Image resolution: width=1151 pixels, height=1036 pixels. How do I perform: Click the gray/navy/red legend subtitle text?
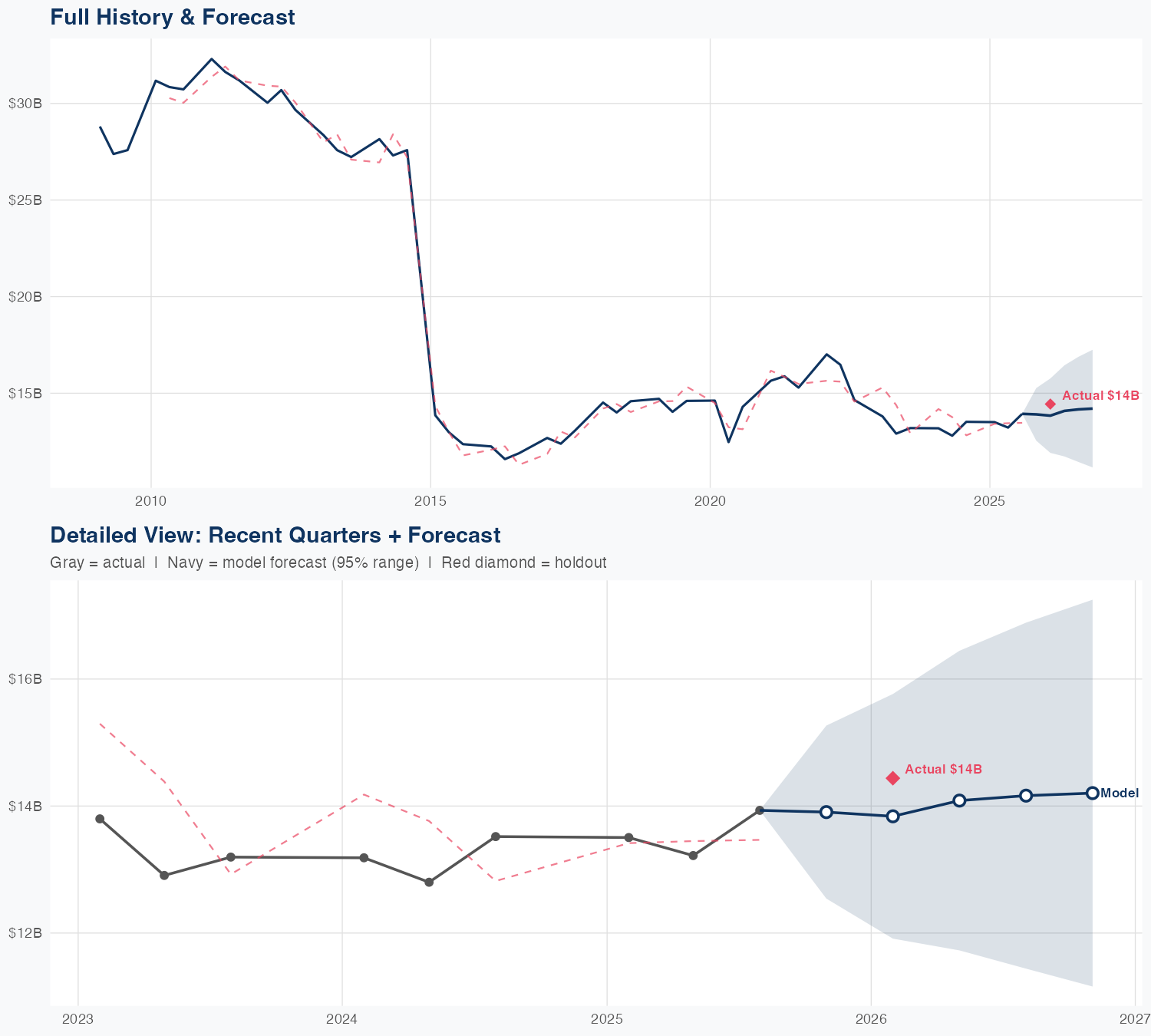[328, 563]
